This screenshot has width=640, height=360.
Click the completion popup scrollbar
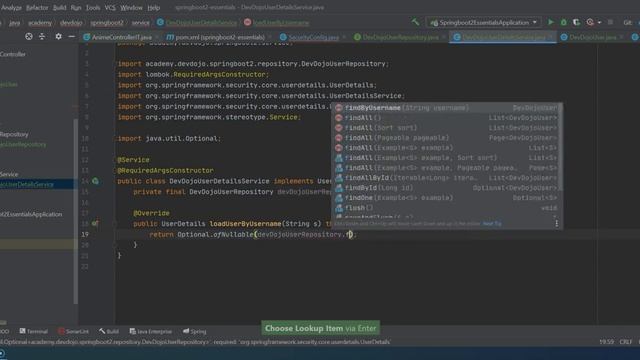561,147
